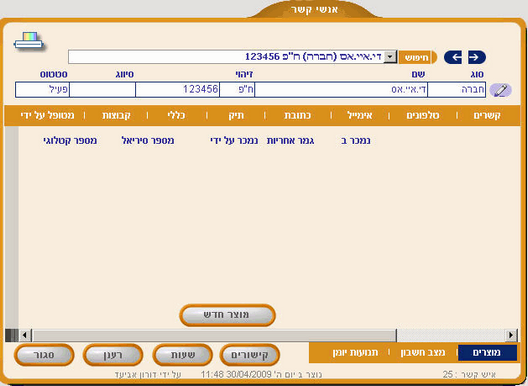Switch to the קבוצות tab
The width and height of the screenshot is (528, 386).
pos(116,116)
